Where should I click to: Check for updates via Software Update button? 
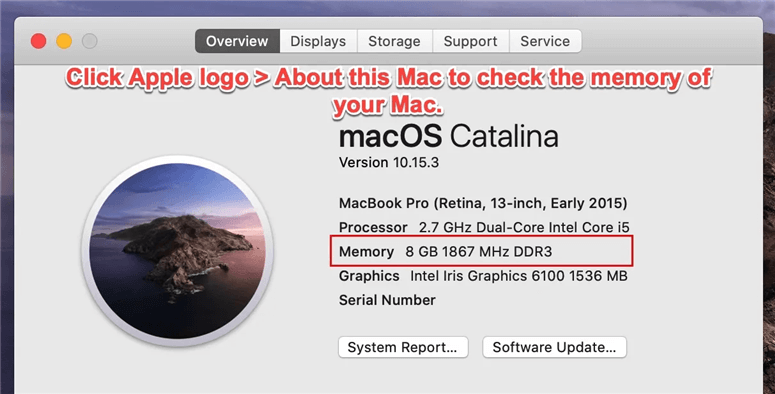pyautogui.click(x=555, y=347)
